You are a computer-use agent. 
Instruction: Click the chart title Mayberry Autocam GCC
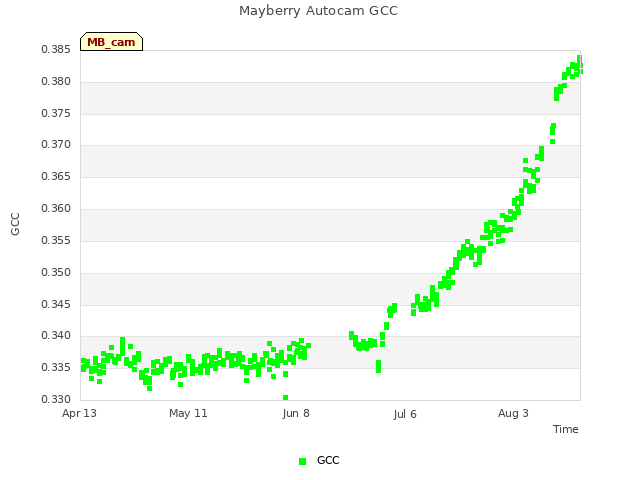(x=318, y=11)
